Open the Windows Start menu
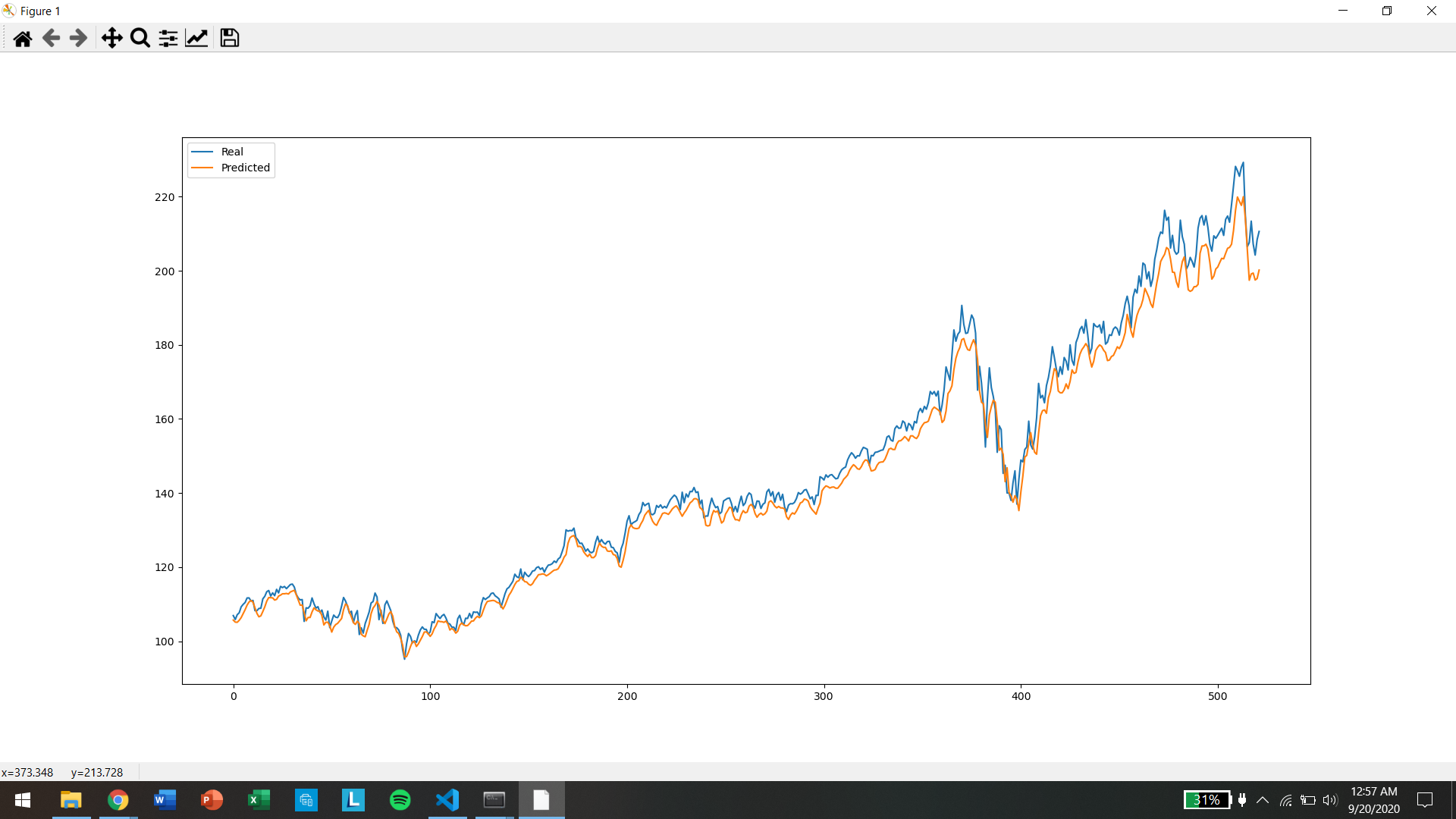Viewport: 1456px width, 819px height. (x=23, y=800)
